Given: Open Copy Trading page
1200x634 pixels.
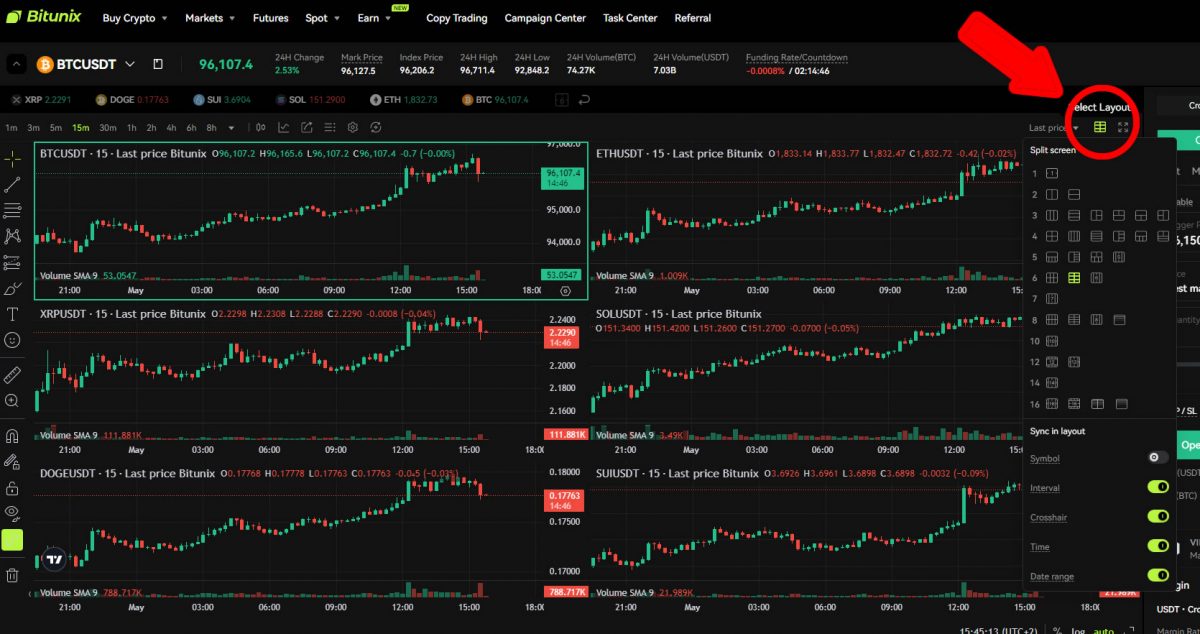Looking at the screenshot, I should coord(457,18).
